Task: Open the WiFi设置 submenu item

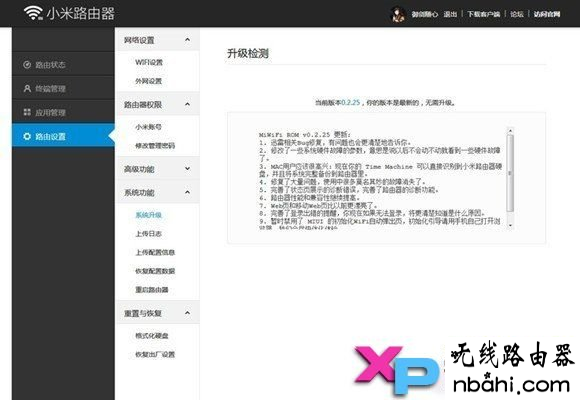Action: 149,62
